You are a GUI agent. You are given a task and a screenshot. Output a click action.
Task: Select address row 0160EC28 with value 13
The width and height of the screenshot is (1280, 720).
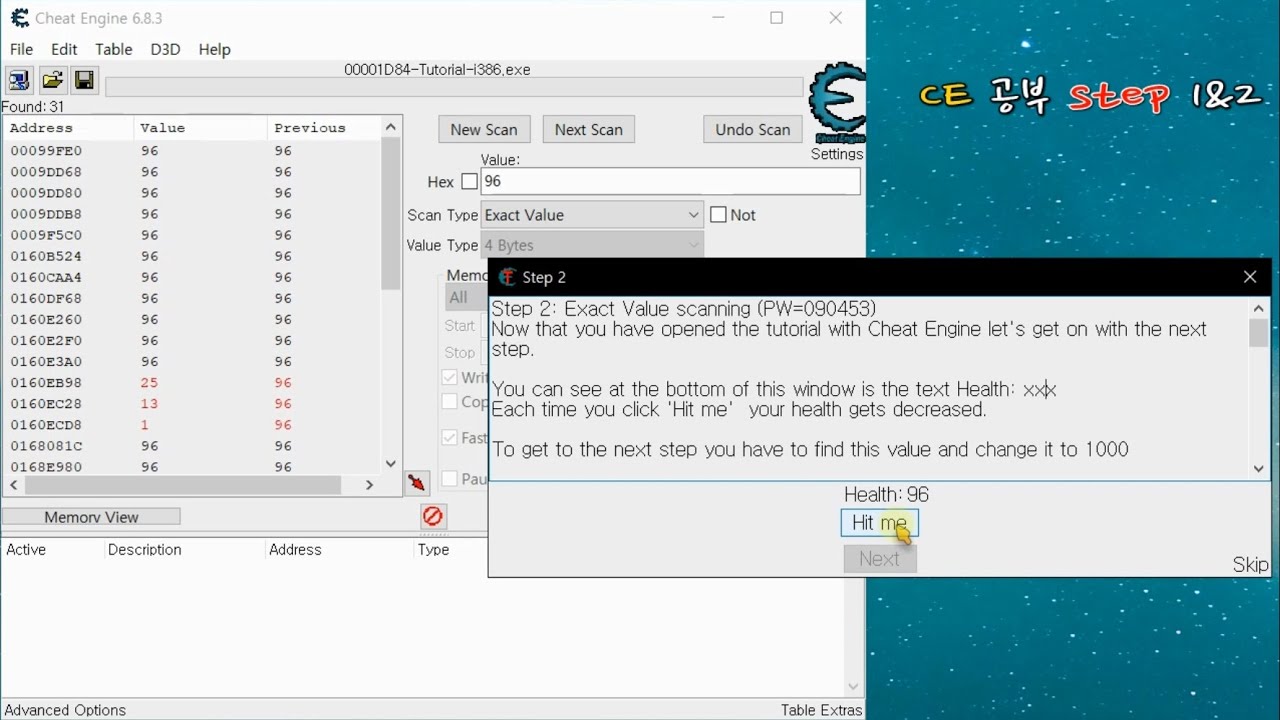[192, 404]
